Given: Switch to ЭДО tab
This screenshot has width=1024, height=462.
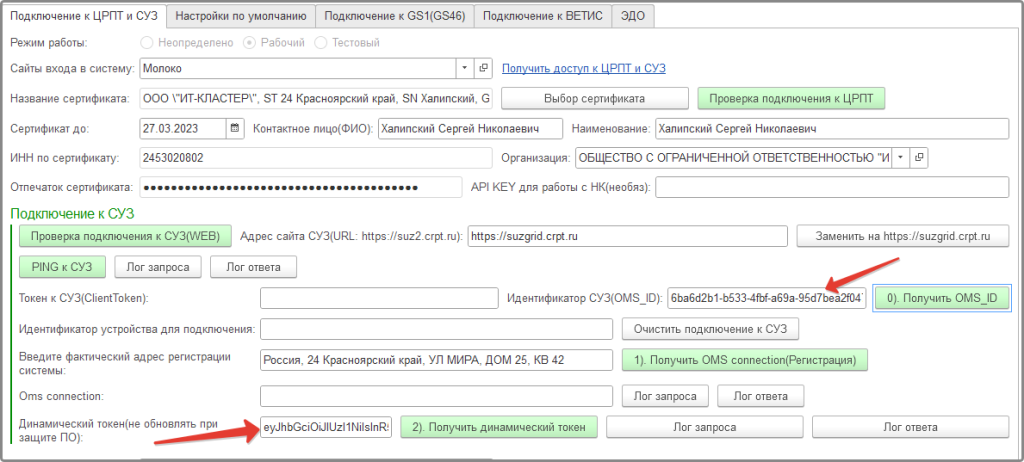Looking at the screenshot, I should point(633,16).
